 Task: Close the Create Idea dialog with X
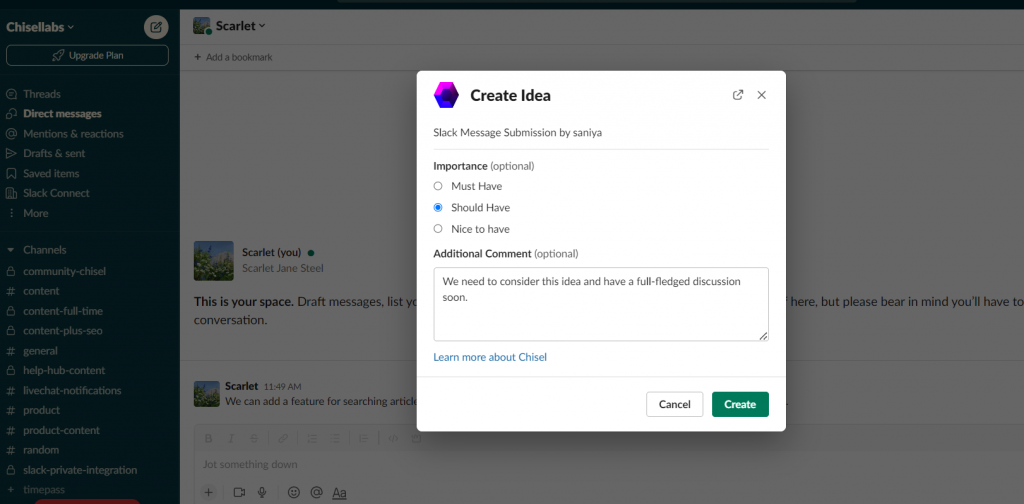click(x=761, y=95)
